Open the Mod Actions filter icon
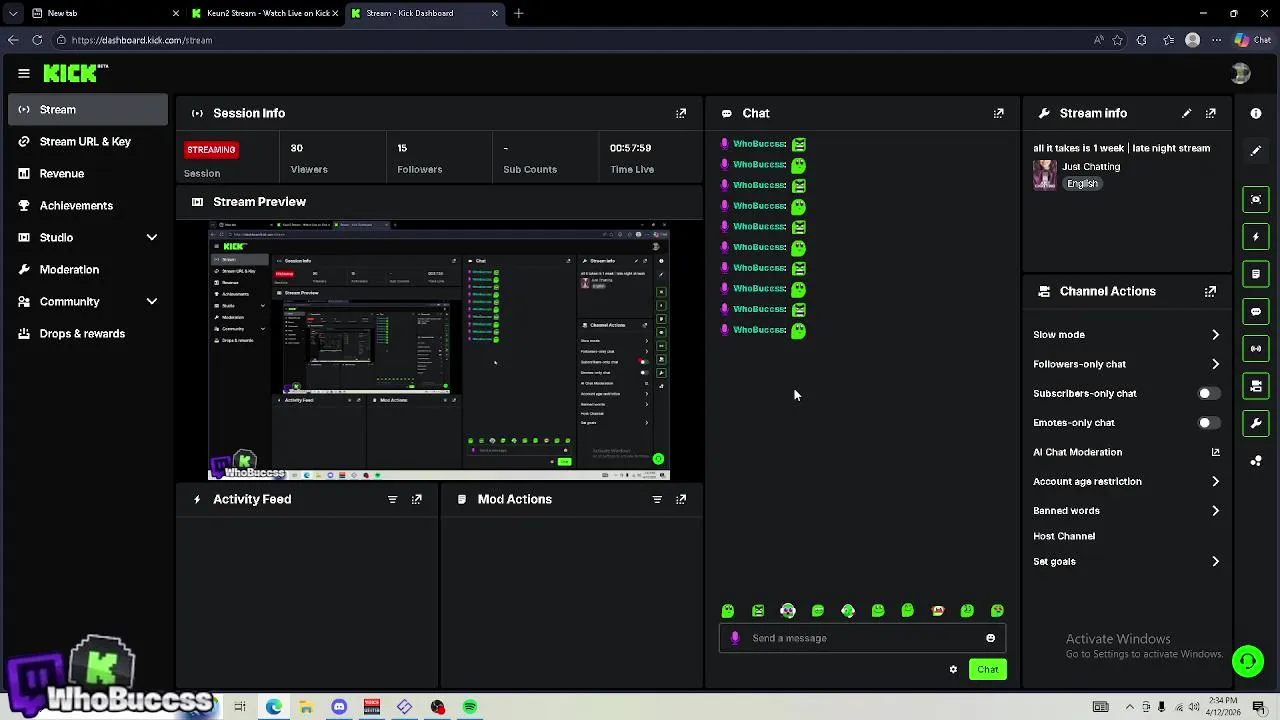The width and height of the screenshot is (1280, 720). point(657,499)
